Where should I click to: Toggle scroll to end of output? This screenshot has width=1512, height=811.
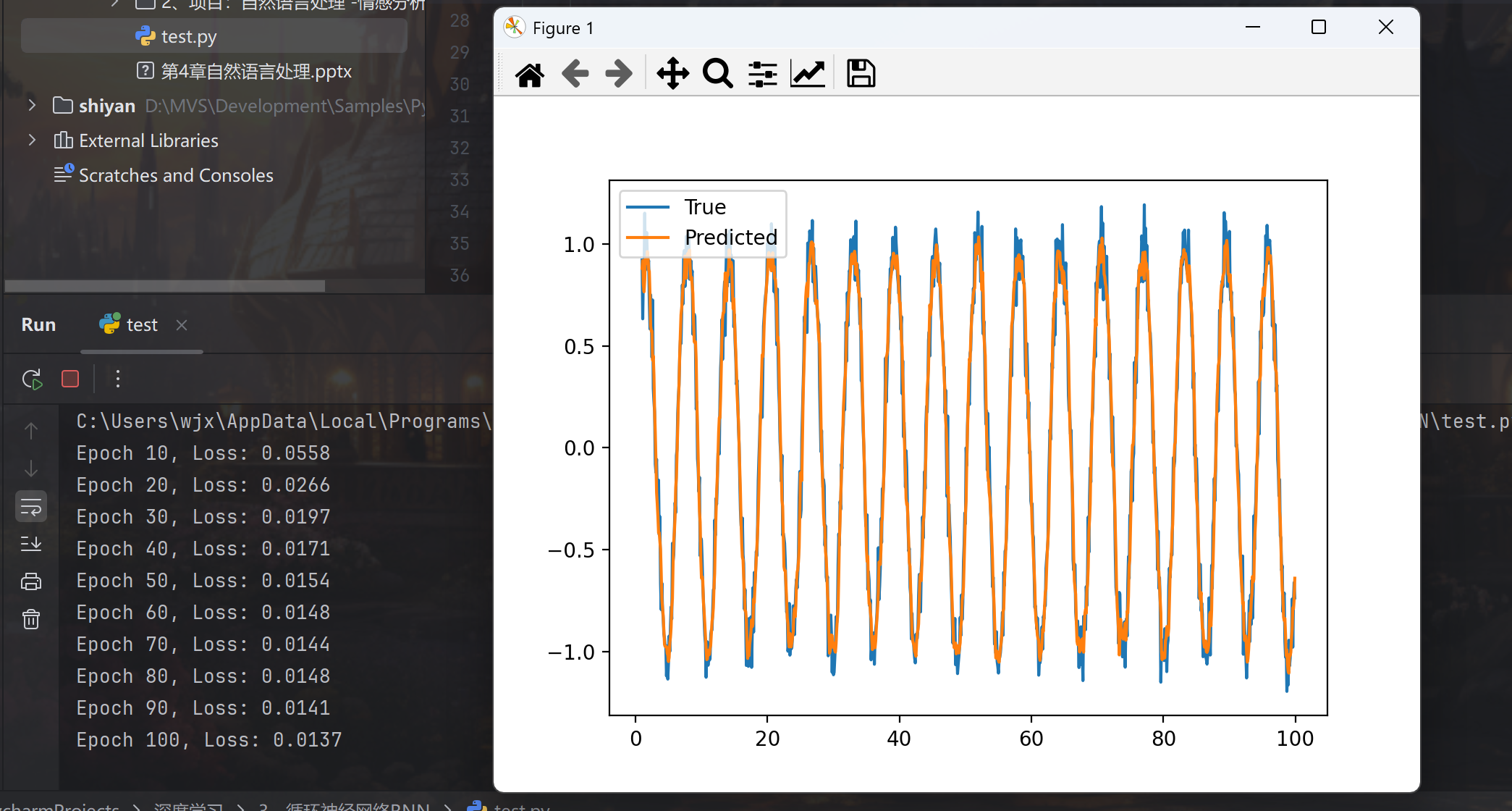point(31,544)
